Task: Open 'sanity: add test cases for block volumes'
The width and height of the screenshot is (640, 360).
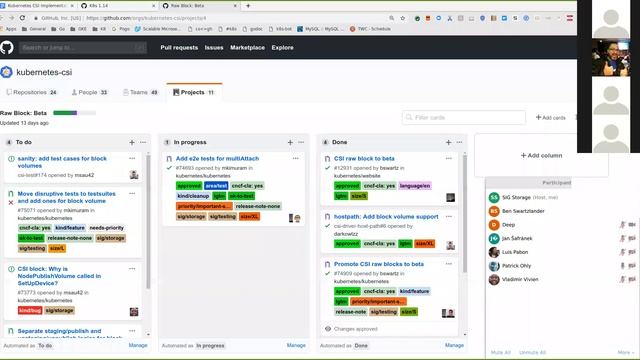Action: pyautogui.click(x=62, y=162)
